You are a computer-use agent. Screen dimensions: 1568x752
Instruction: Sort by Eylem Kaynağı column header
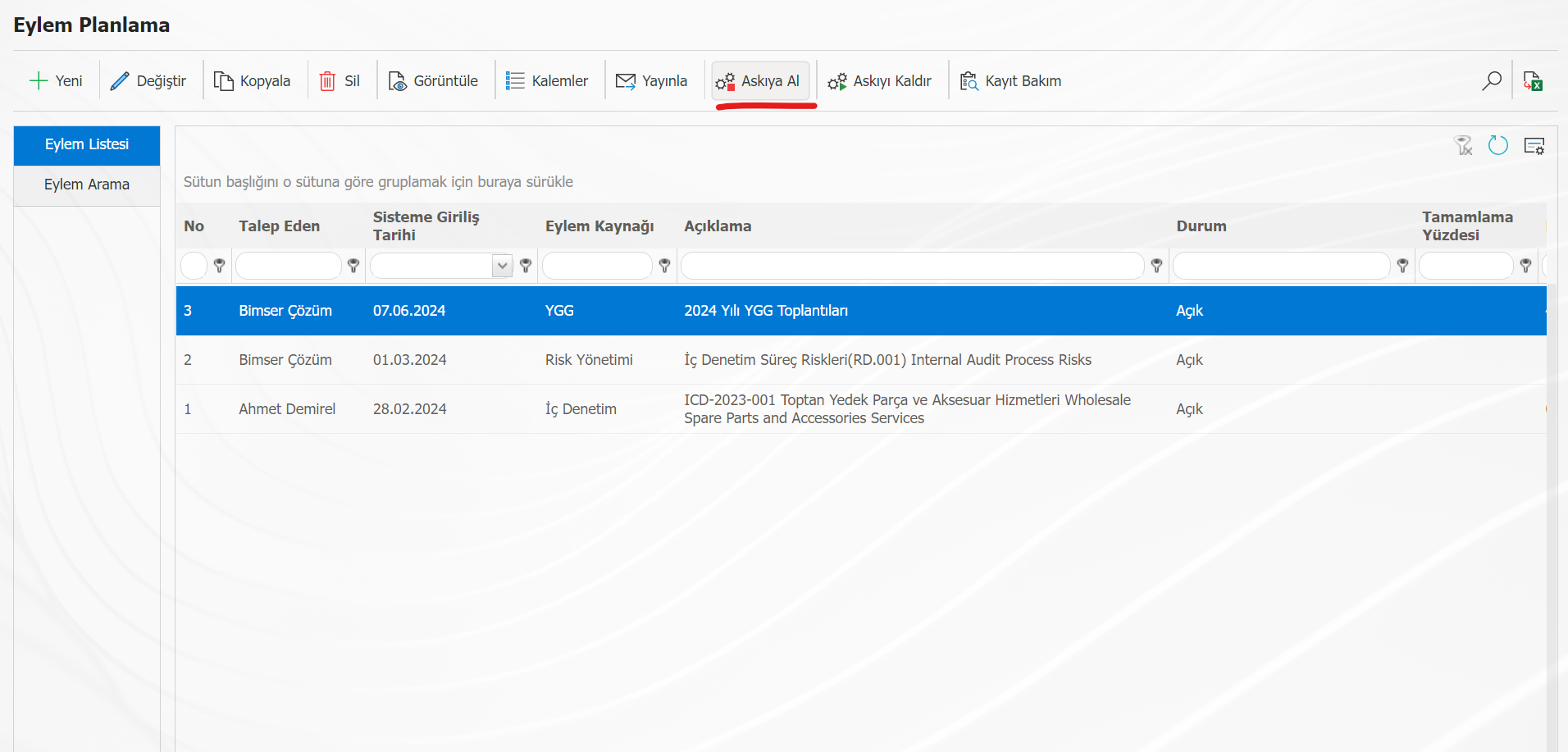click(599, 226)
